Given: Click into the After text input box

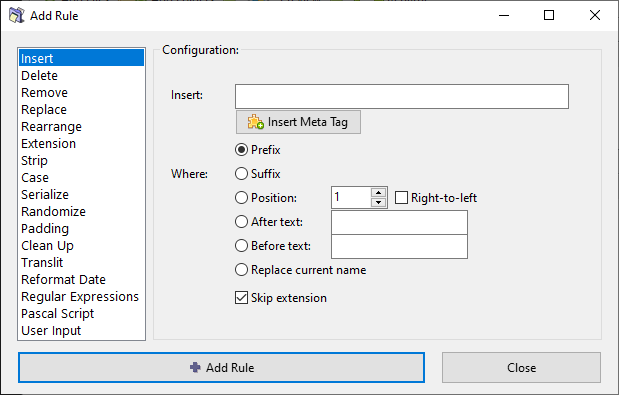Looking at the screenshot, I should click(399, 223).
